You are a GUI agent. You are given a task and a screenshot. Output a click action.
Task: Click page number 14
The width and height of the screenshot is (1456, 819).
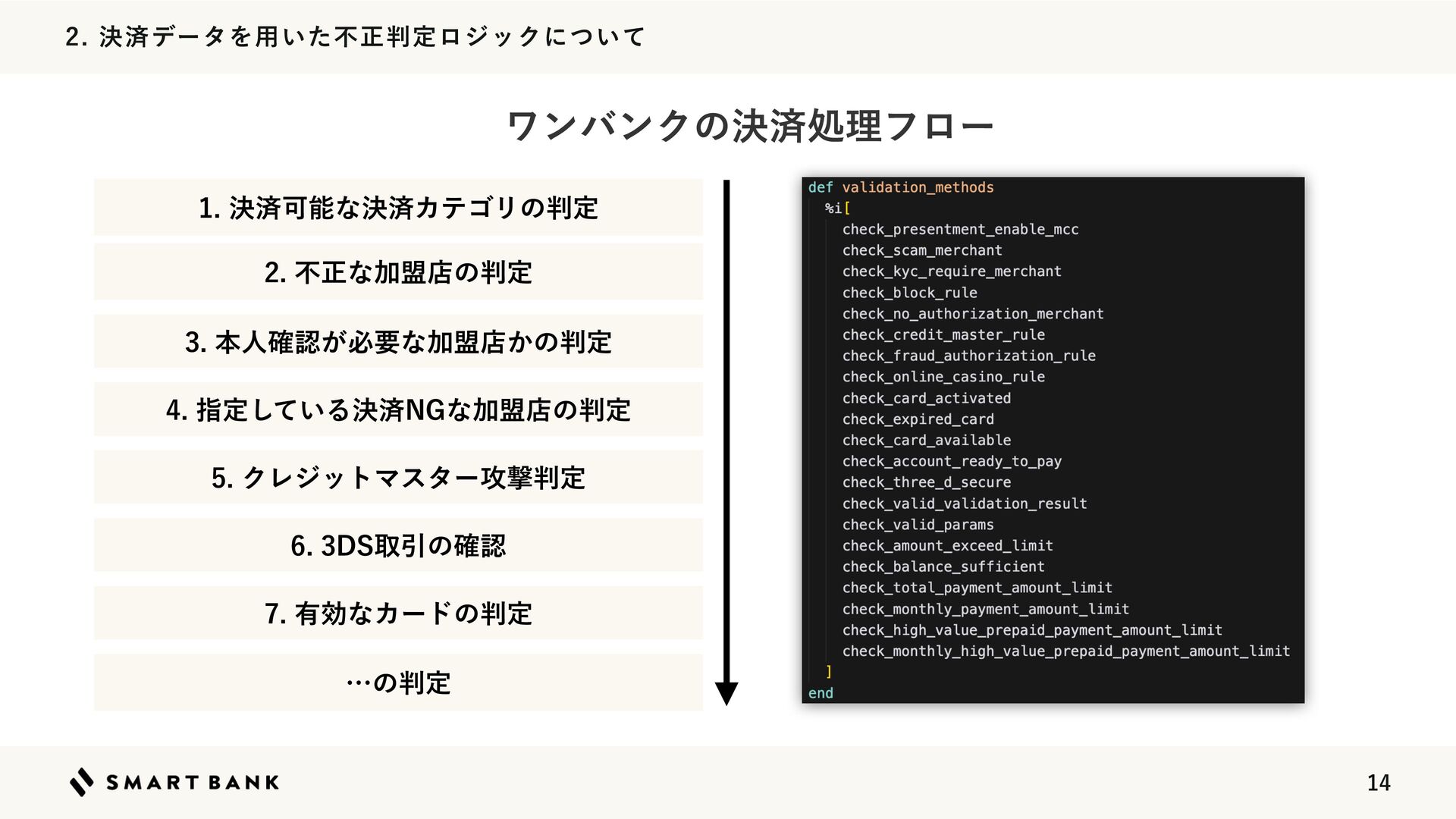point(1378,783)
